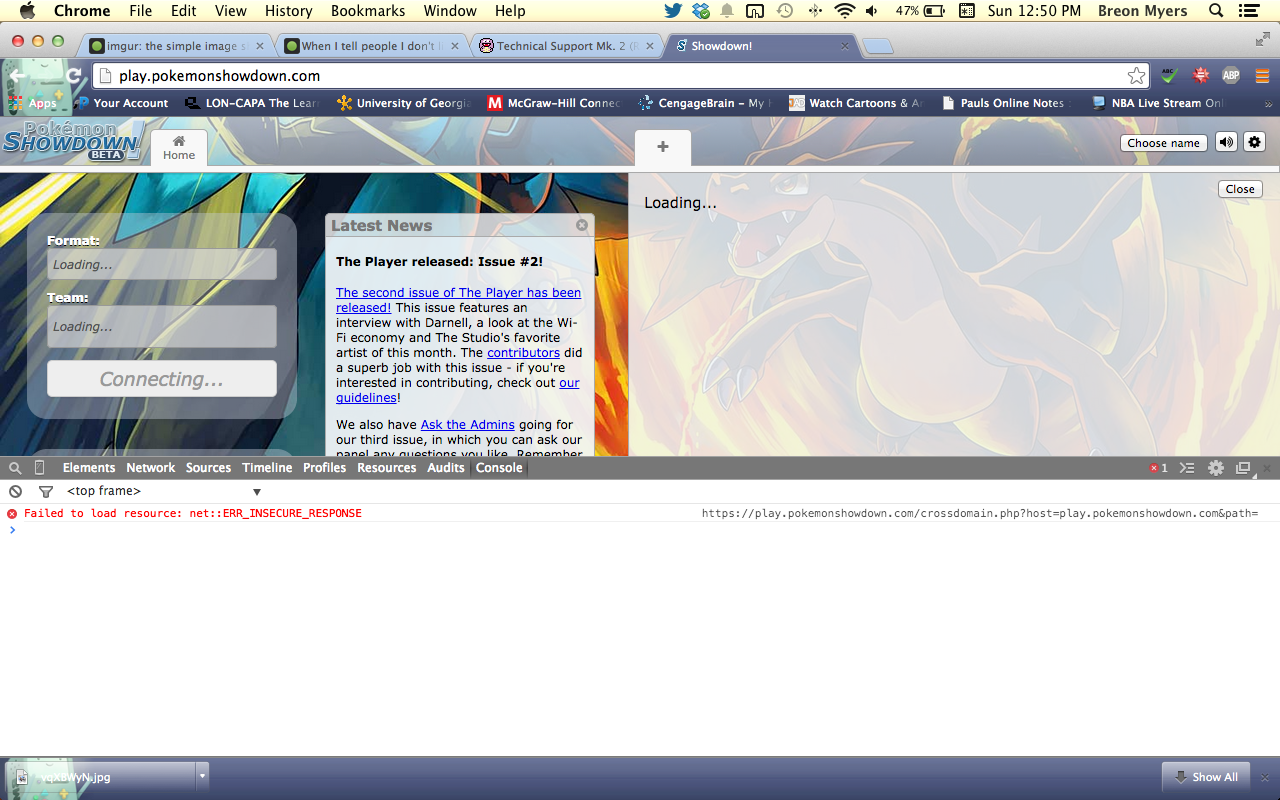Open the Showdown options gear icon
Image resolution: width=1280 pixels, height=800 pixels.
coord(1254,142)
